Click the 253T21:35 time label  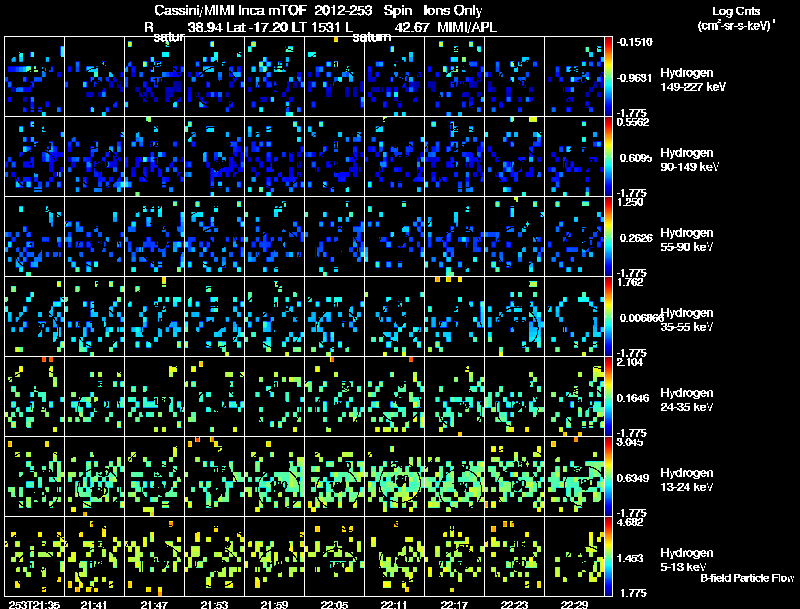[x=34, y=604]
